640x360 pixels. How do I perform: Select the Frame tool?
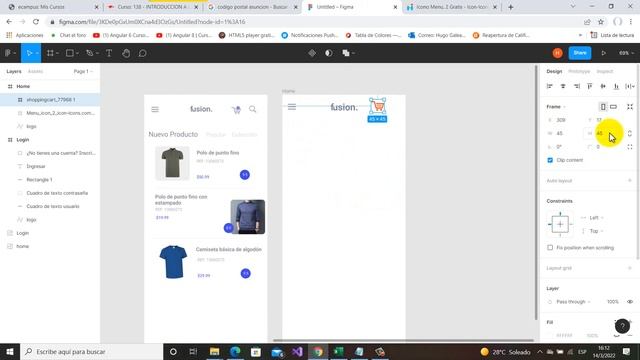click(x=50, y=53)
